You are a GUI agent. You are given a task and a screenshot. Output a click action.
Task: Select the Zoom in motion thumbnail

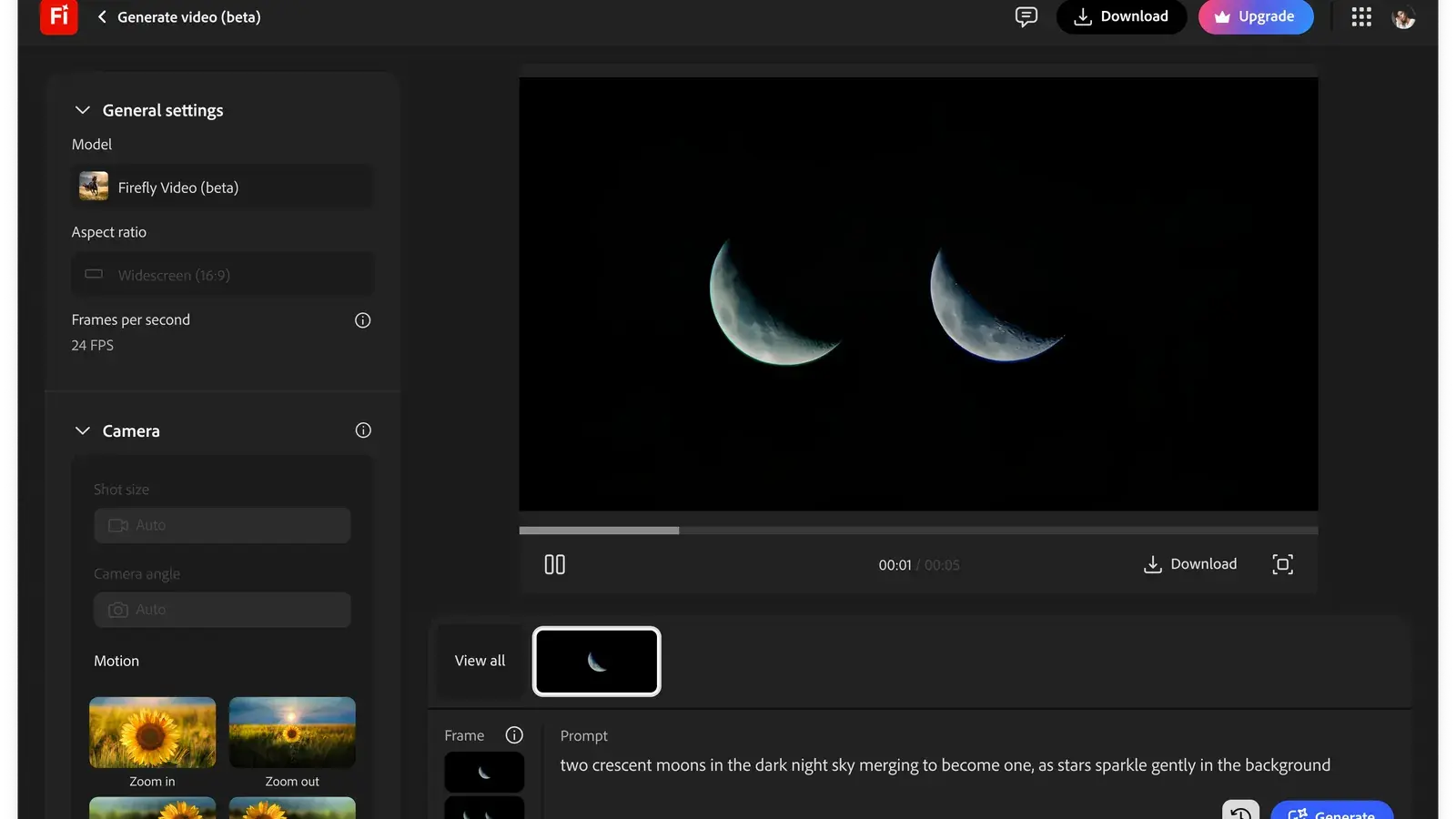tap(152, 733)
